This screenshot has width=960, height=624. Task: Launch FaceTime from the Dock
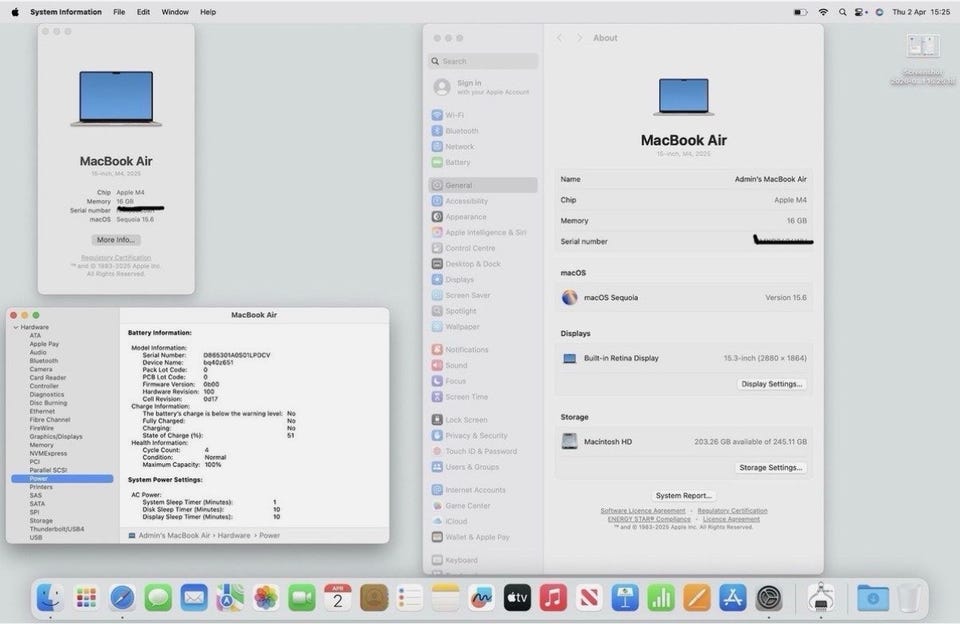point(301,597)
